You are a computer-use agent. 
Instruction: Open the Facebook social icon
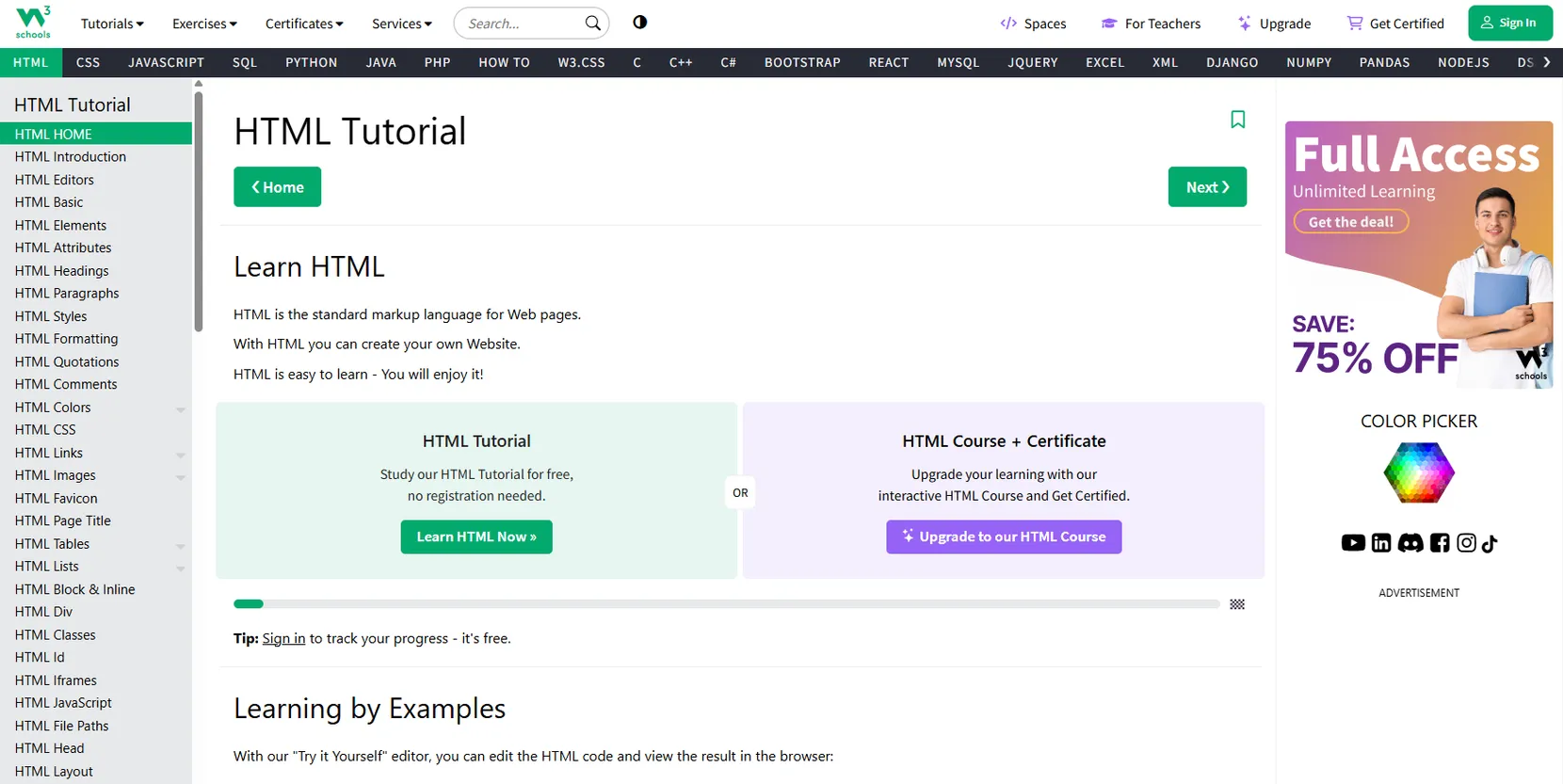pyautogui.click(x=1440, y=543)
